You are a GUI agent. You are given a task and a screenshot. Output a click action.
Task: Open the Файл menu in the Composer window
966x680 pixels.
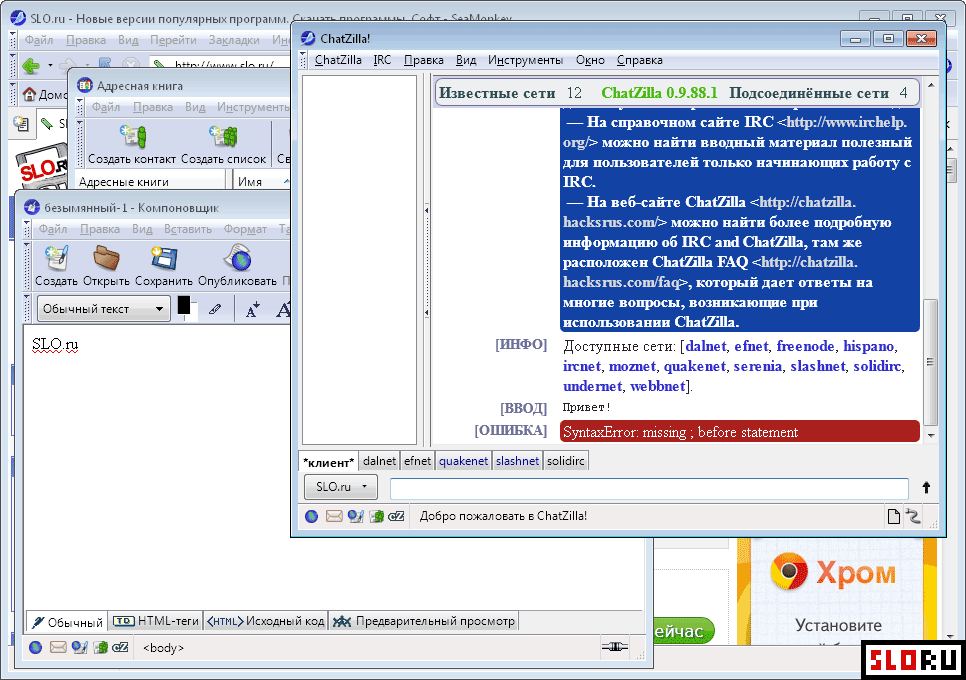point(53,229)
